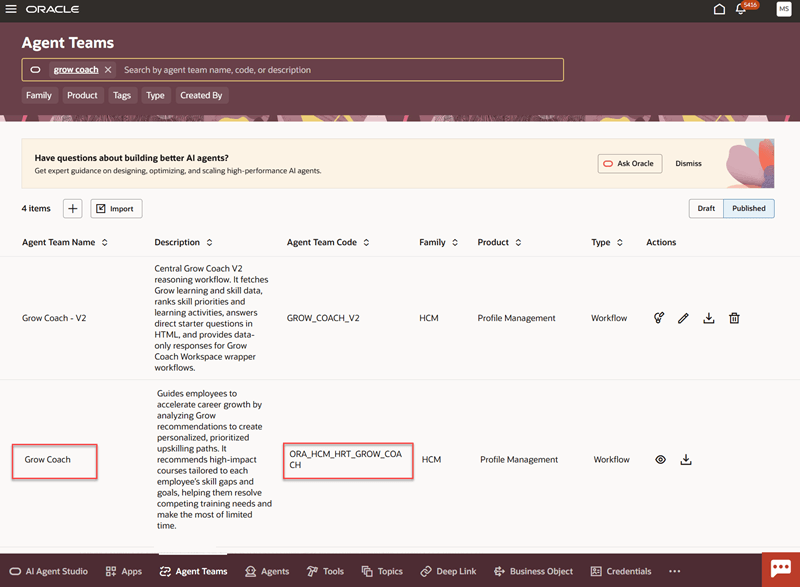
Task: Click the Oracle AI icon in search bar
Action: pyautogui.click(x=35, y=70)
